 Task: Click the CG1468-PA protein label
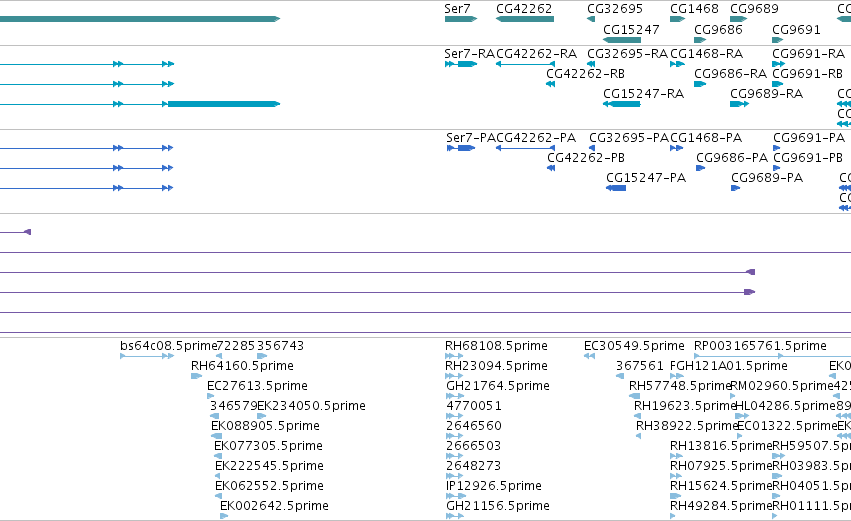point(706,138)
